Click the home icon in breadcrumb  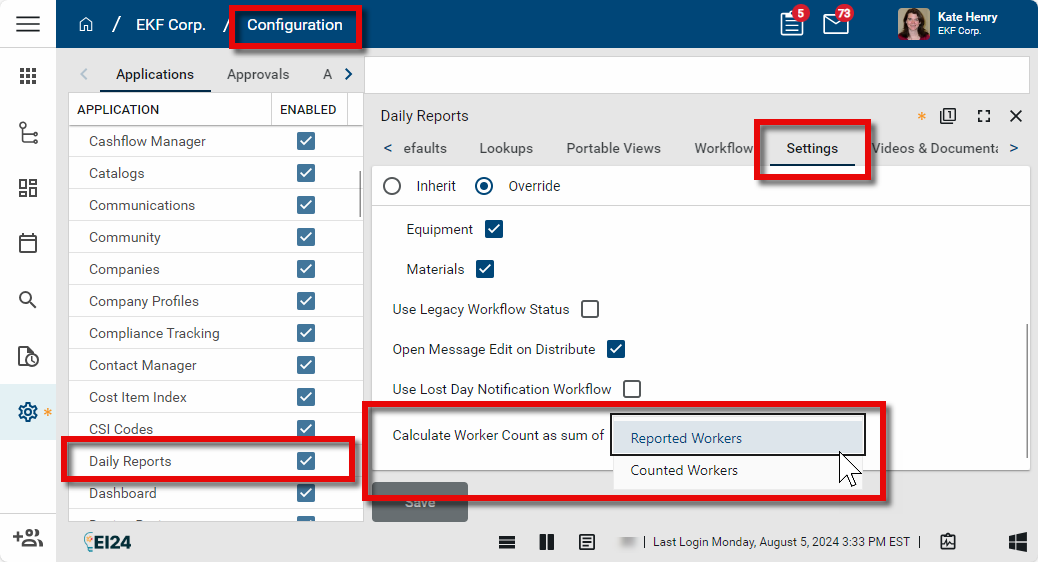point(86,25)
